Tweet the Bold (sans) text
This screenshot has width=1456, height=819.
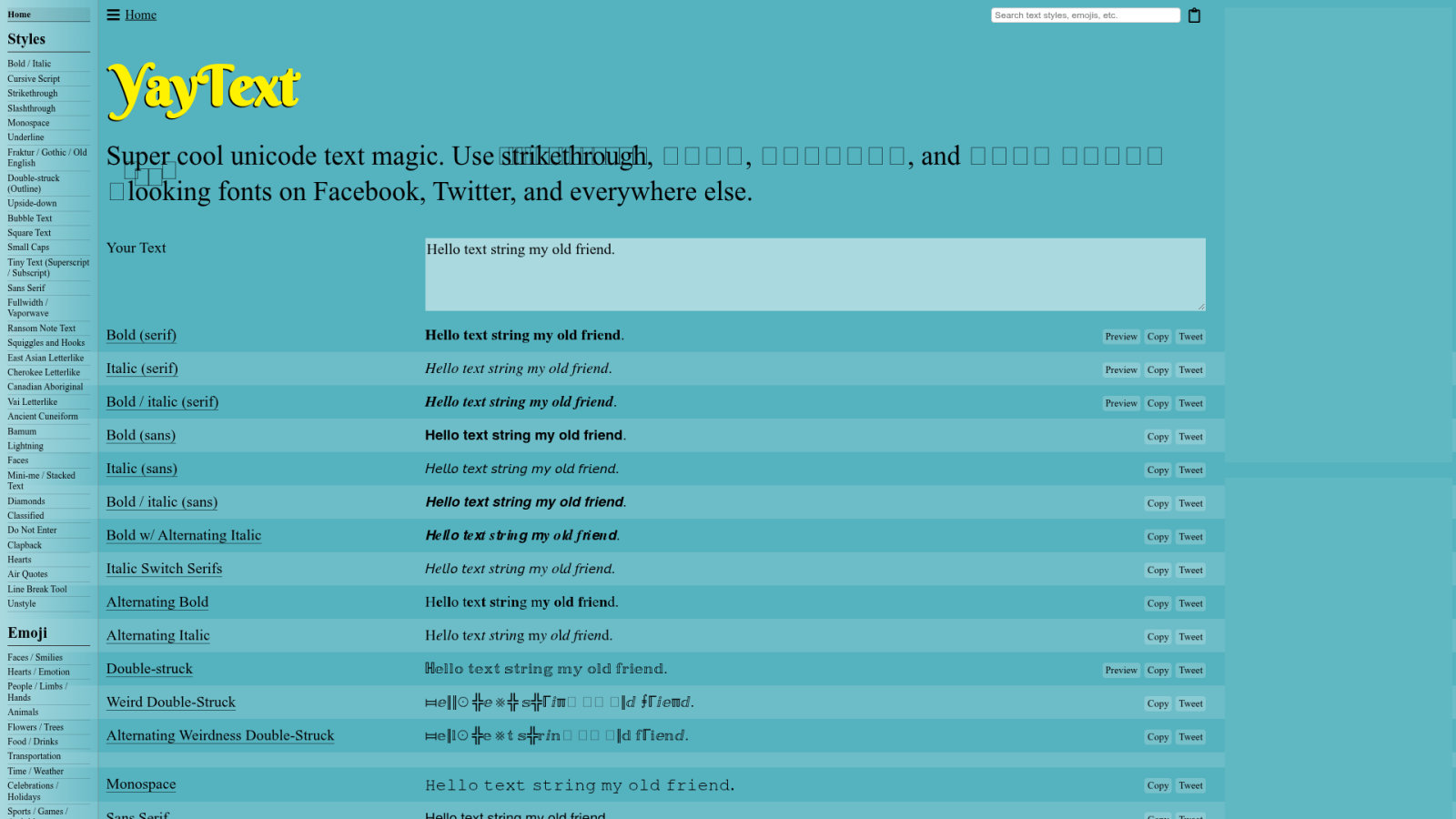pos(1190,437)
